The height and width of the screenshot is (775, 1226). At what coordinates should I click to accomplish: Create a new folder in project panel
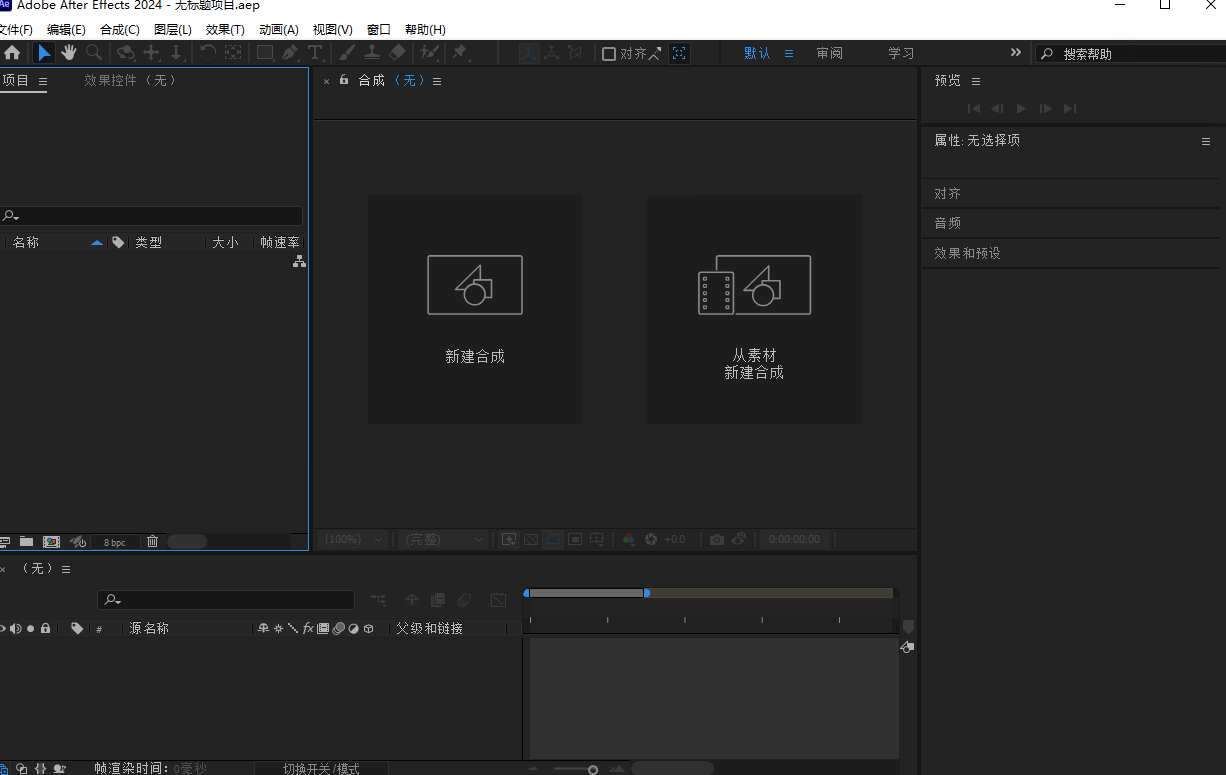[x=26, y=541]
